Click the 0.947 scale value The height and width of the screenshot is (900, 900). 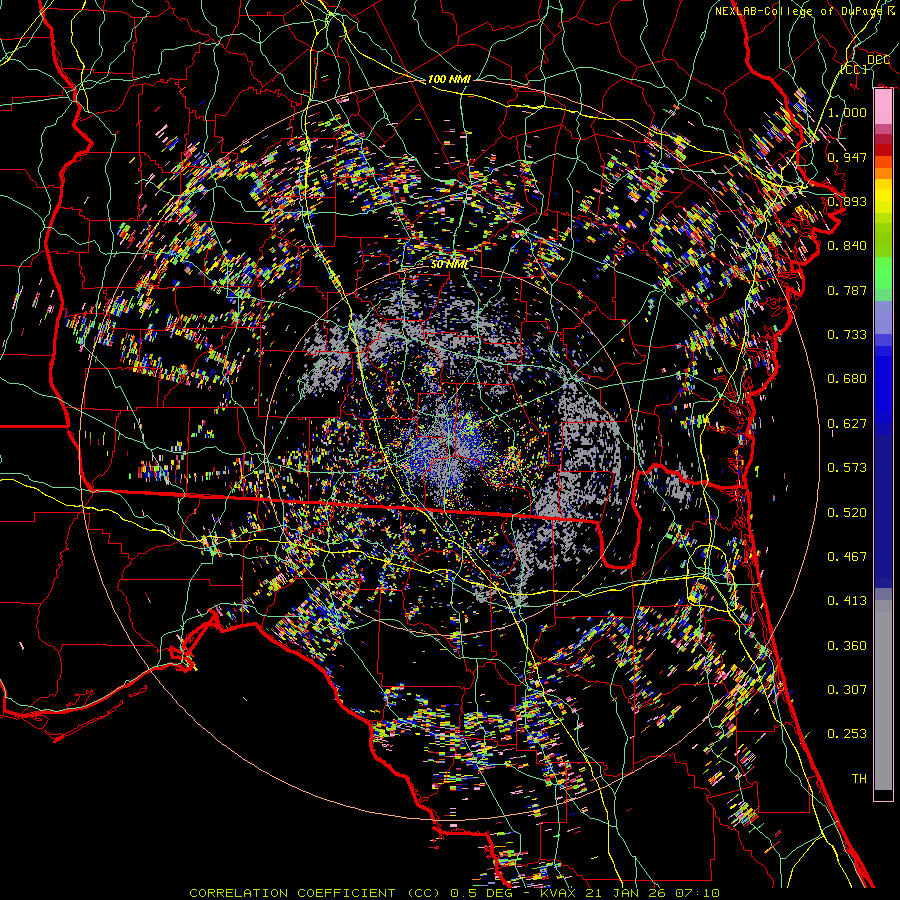coord(847,157)
